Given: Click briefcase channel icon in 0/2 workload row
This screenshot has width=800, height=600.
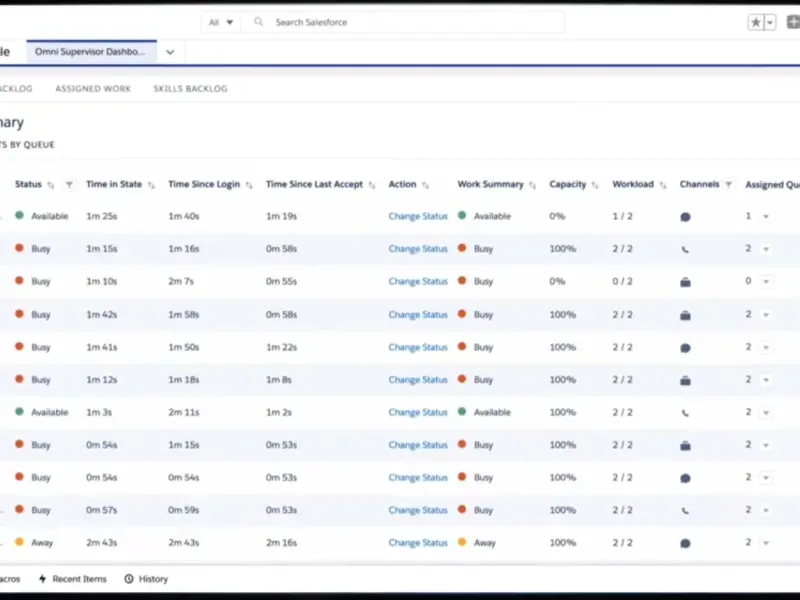Looking at the screenshot, I should tap(685, 282).
